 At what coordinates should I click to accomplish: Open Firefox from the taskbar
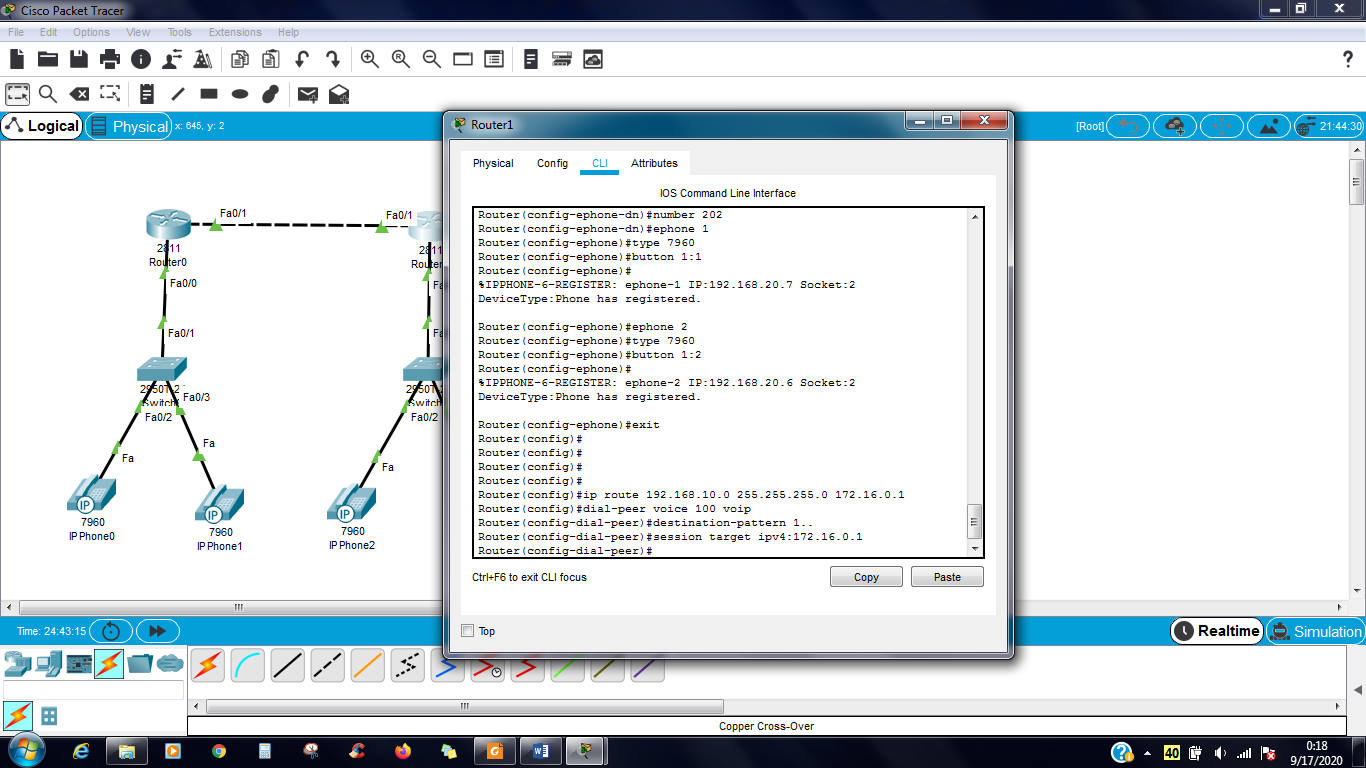coord(402,751)
